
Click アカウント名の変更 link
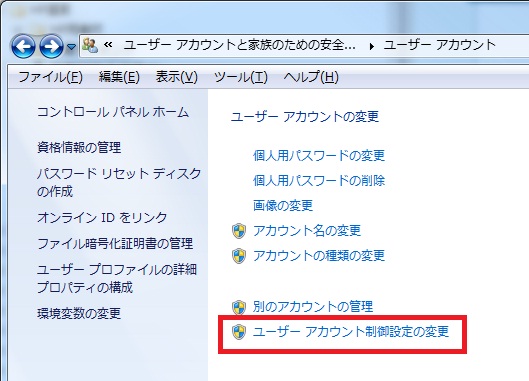pos(307,230)
